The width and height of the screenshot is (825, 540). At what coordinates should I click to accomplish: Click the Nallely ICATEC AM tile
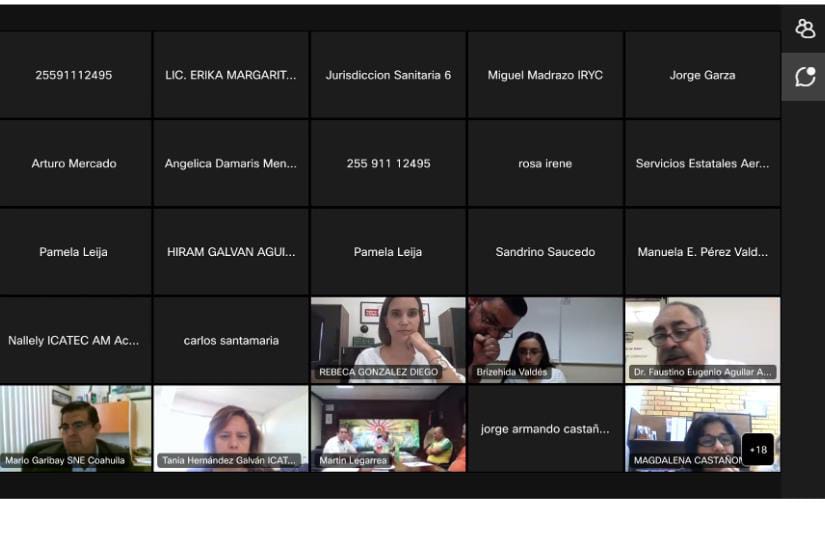(75, 340)
